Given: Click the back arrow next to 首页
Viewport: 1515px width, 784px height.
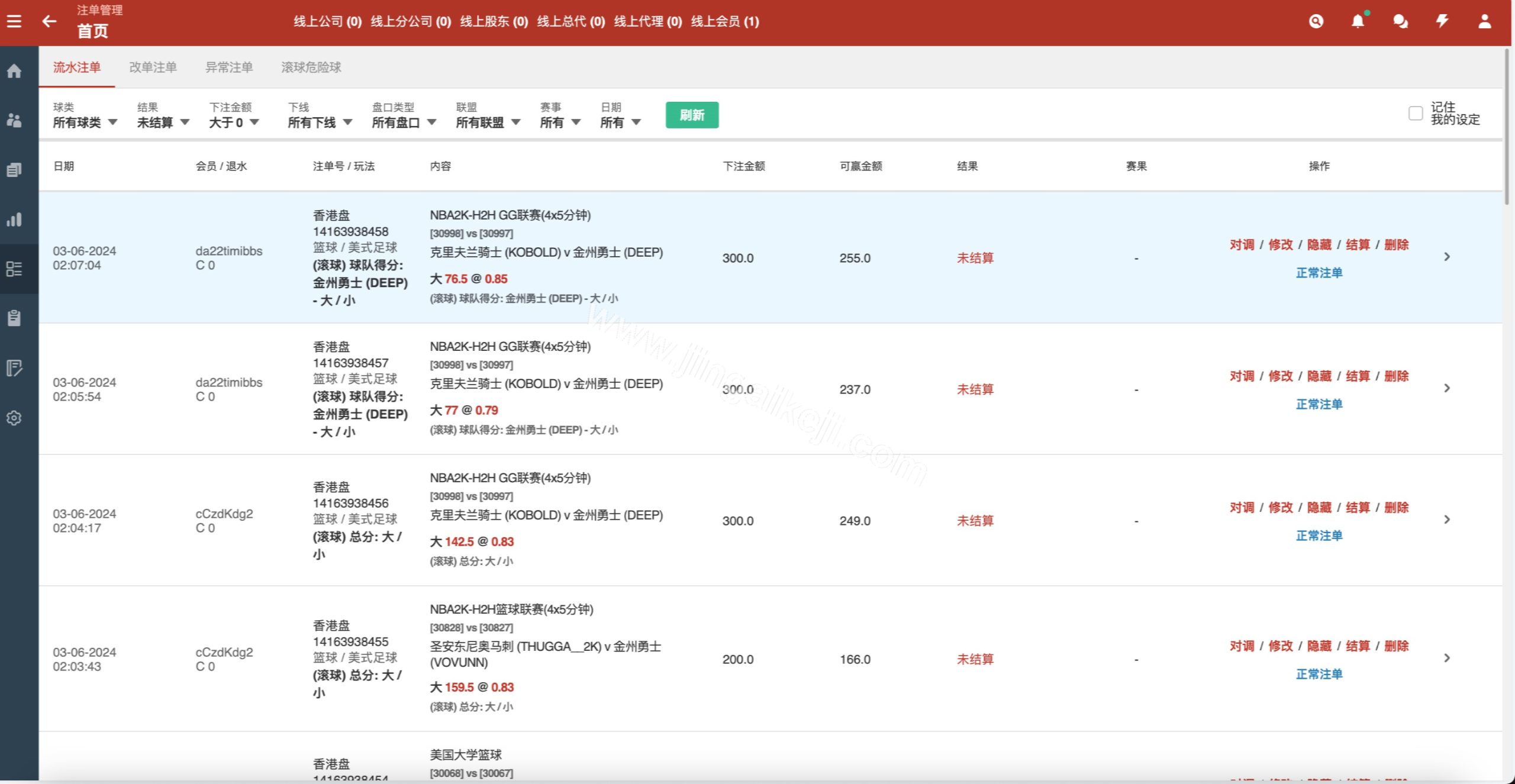Looking at the screenshot, I should [50, 21].
